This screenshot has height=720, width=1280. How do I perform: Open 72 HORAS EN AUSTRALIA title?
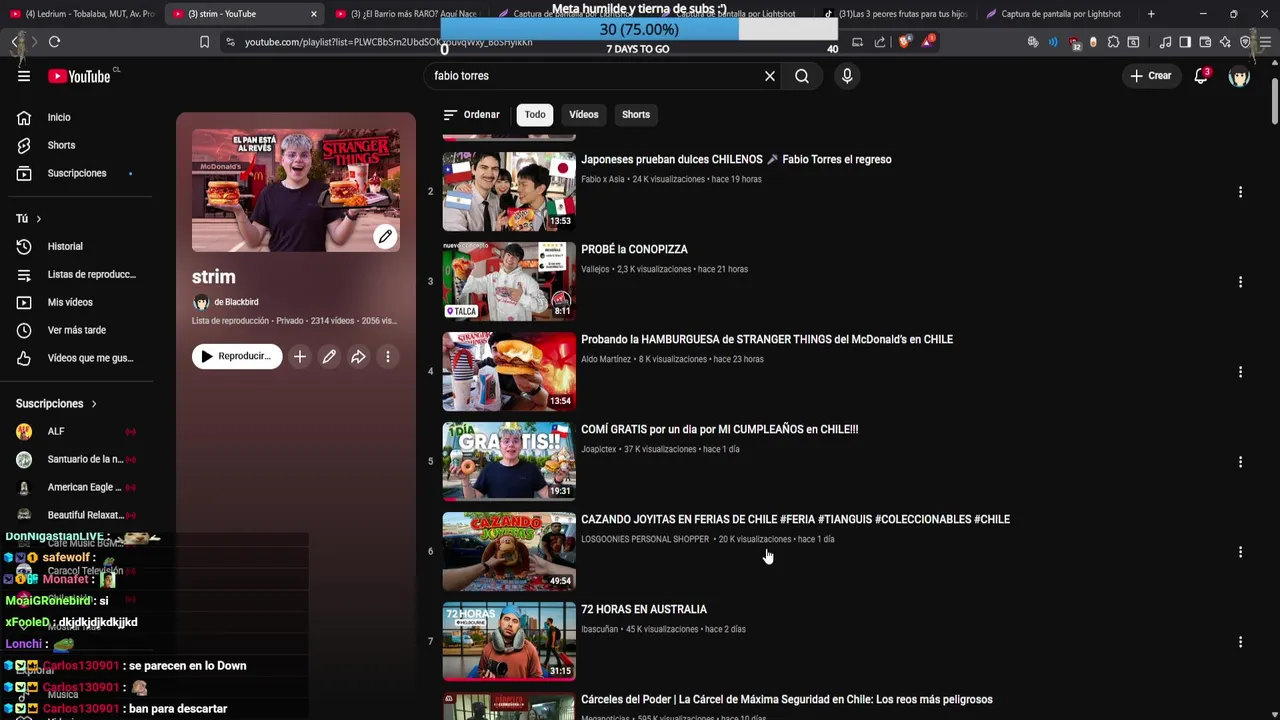coord(644,609)
